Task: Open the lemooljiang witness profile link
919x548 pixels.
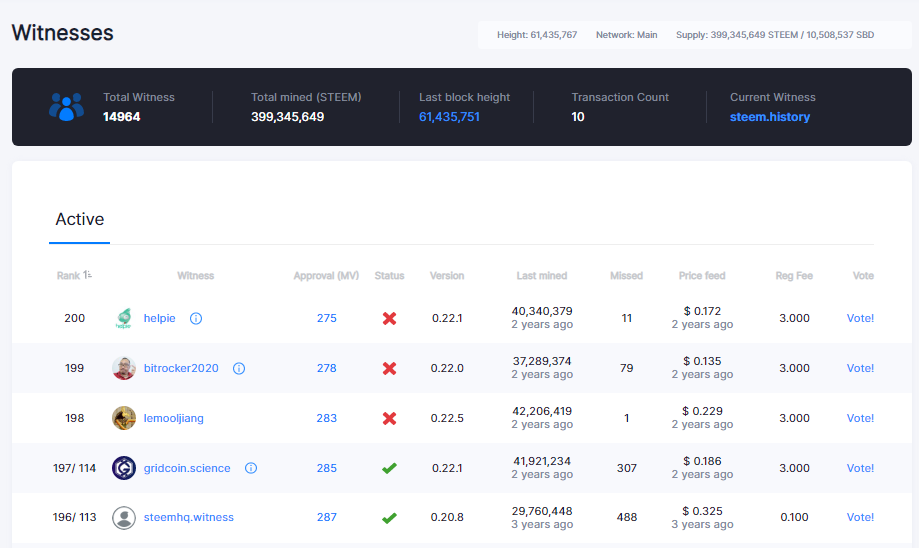Action: [x=173, y=418]
